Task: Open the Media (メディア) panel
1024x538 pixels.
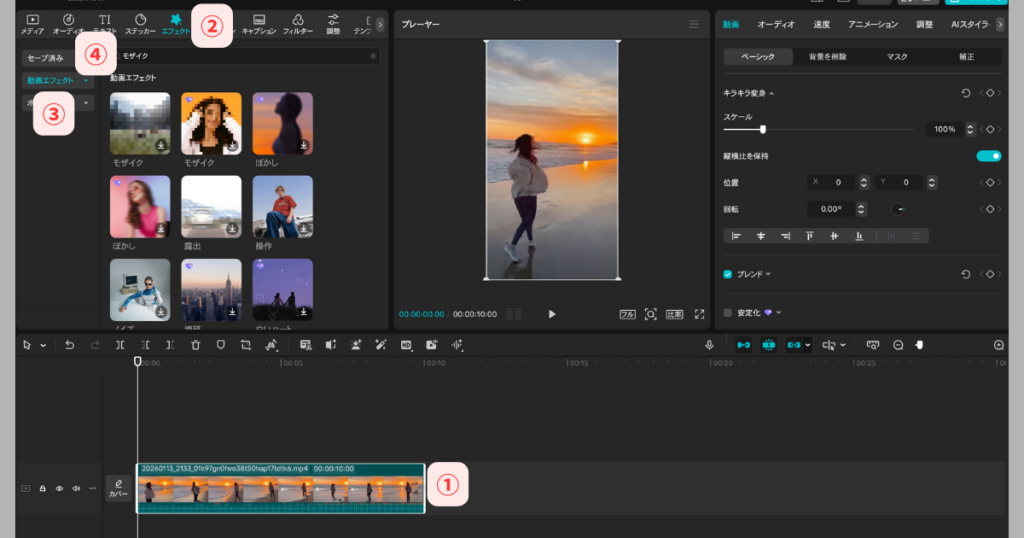Action: pyautogui.click(x=32, y=23)
